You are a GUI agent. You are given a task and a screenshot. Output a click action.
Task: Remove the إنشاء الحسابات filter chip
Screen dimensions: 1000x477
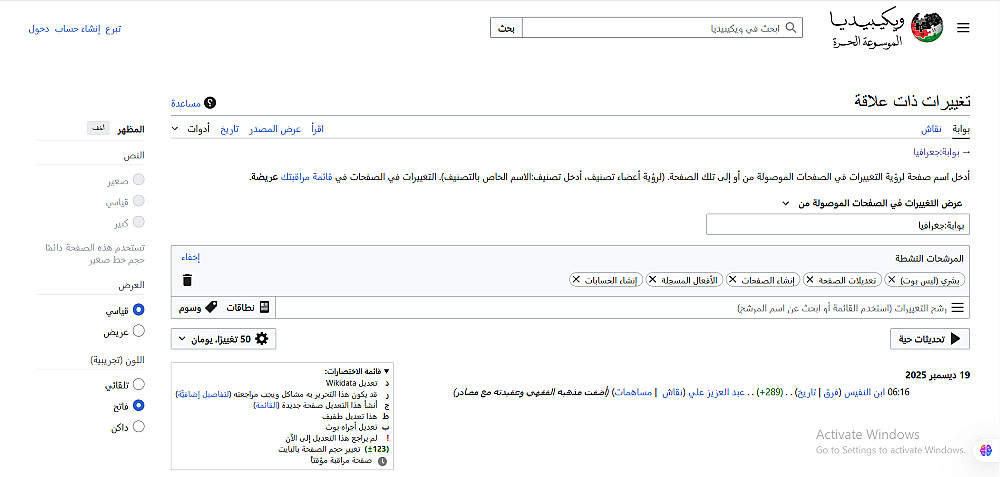576,280
